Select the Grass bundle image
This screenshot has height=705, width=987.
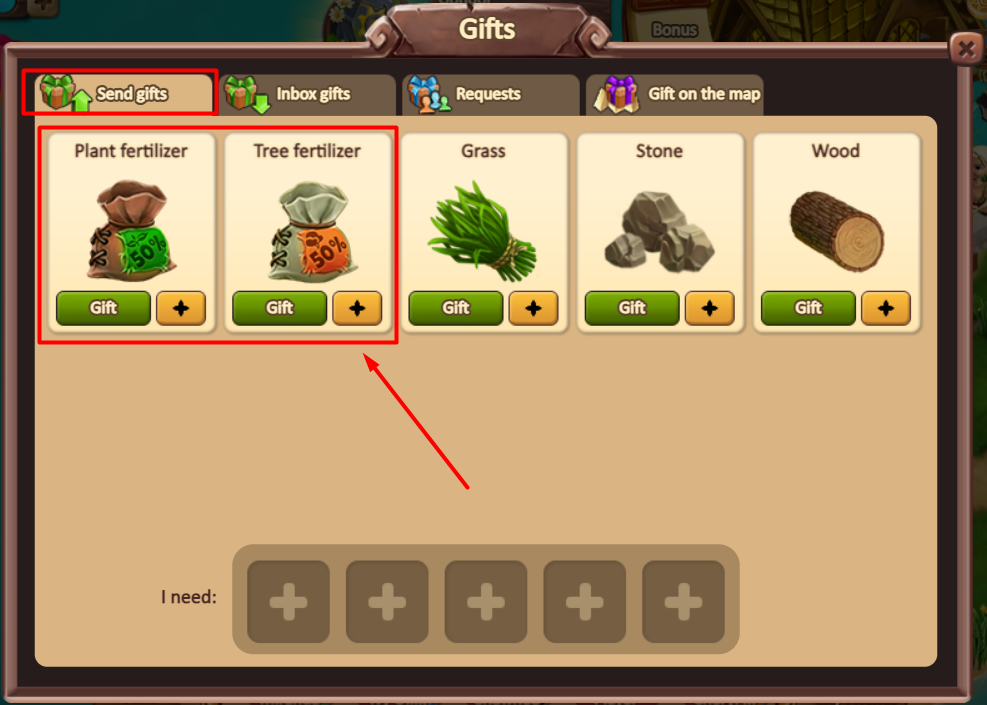[483, 231]
